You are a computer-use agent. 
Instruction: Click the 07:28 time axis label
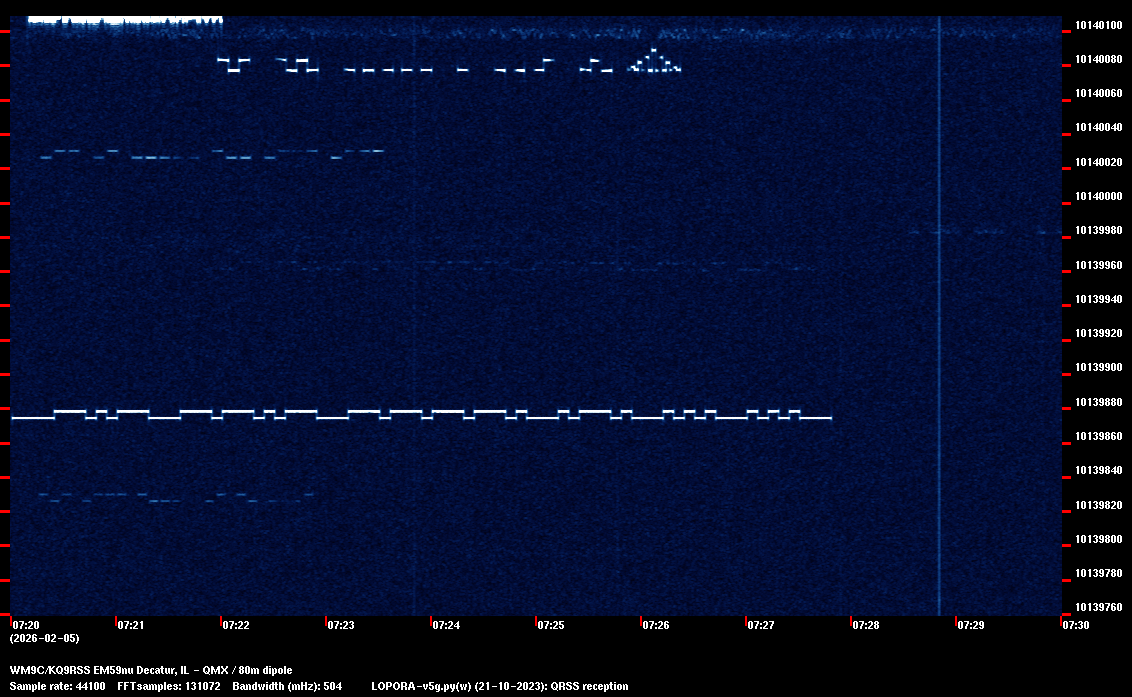coord(866,625)
